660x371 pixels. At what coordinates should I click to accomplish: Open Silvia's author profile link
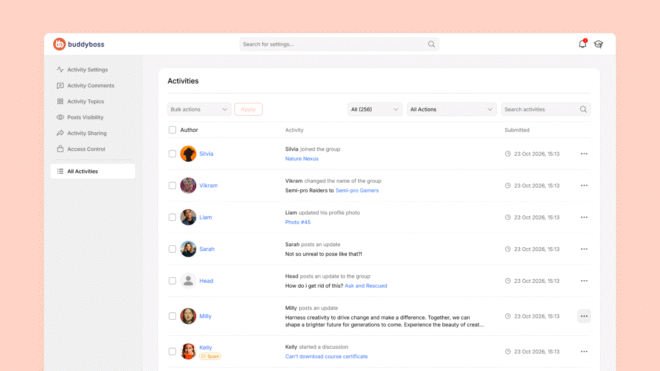pyautogui.click(x=206, y=154)
